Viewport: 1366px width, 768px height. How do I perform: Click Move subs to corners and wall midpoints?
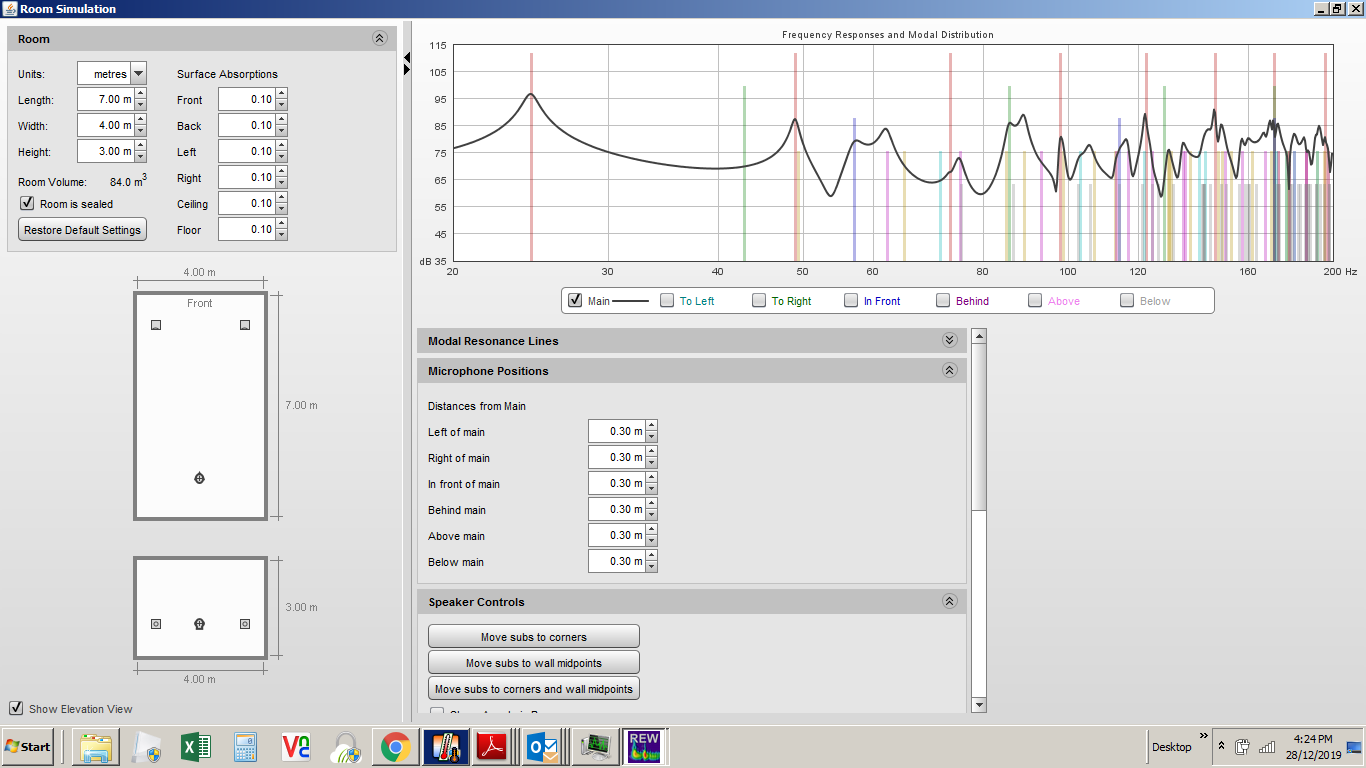[534, 688]
